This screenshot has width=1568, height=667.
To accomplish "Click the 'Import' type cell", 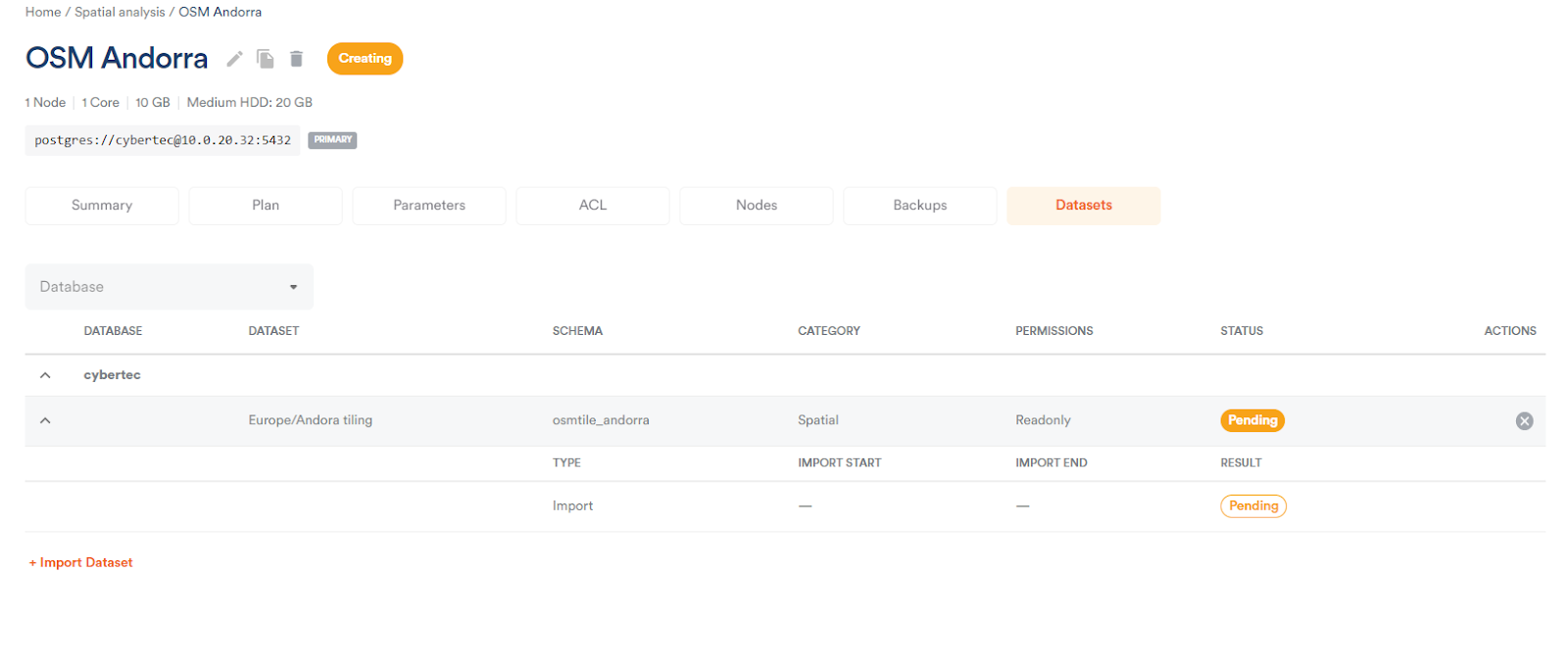I will [x=572, y=505].
